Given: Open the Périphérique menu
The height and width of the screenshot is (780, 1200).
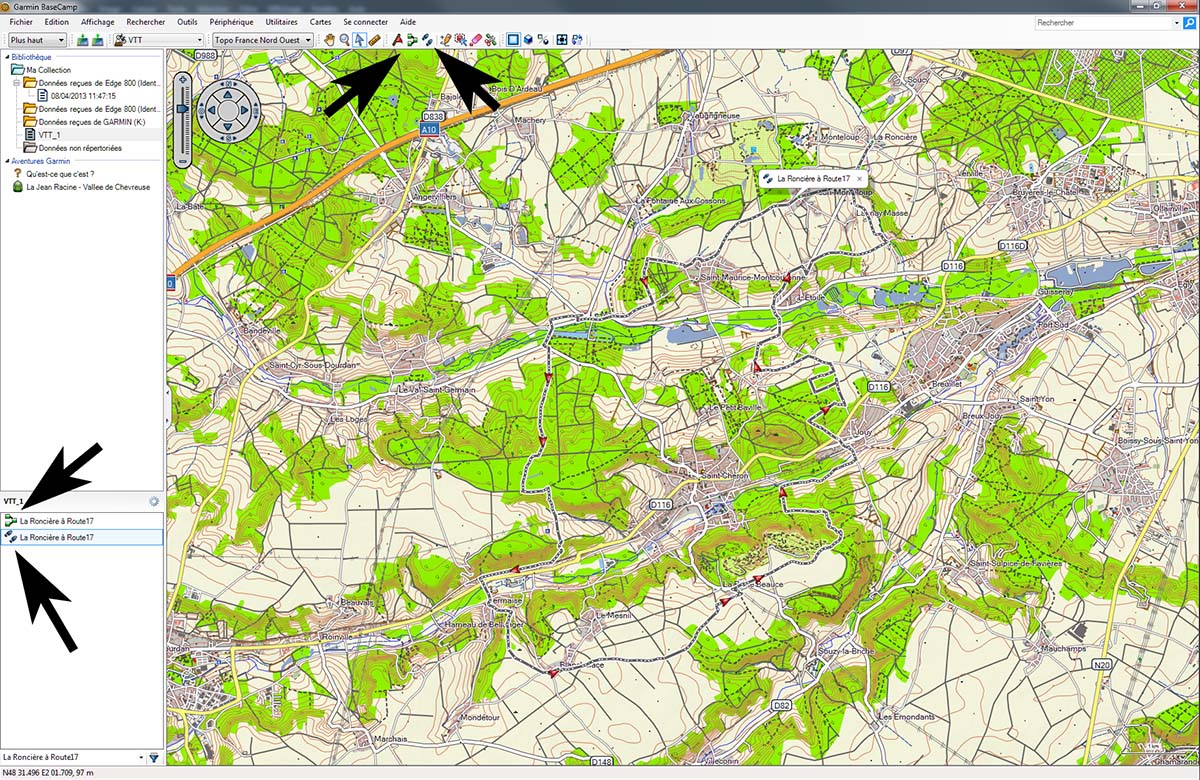Looking at the screenshot, I should 232,22.
